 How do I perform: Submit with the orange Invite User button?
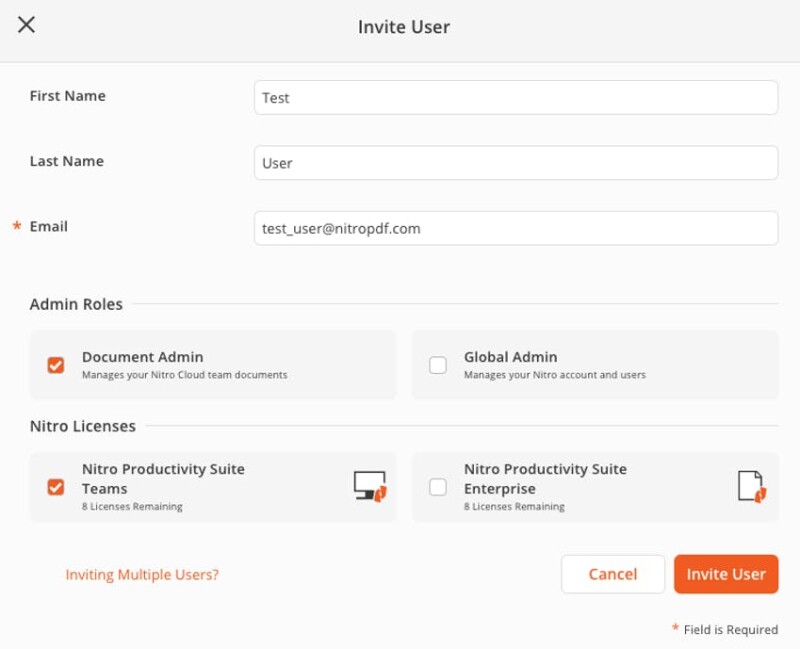tap(726, 574)
